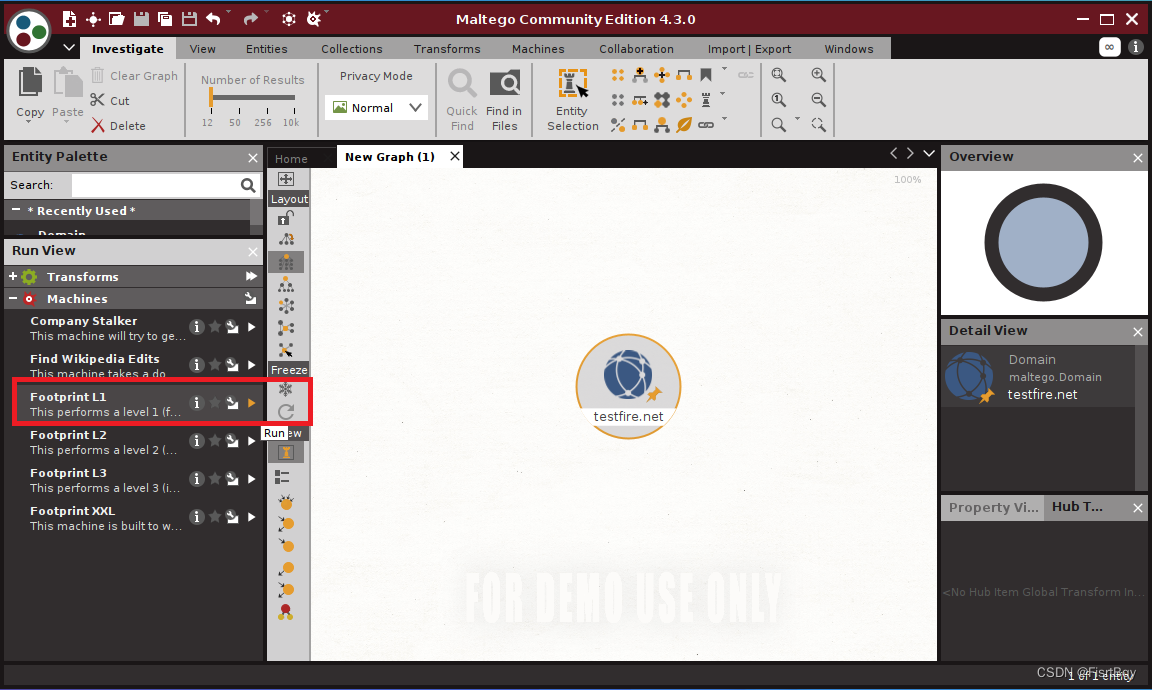
Task: Open dropdown arrow beside bookmark icon
Action: [x=724, y=70]
